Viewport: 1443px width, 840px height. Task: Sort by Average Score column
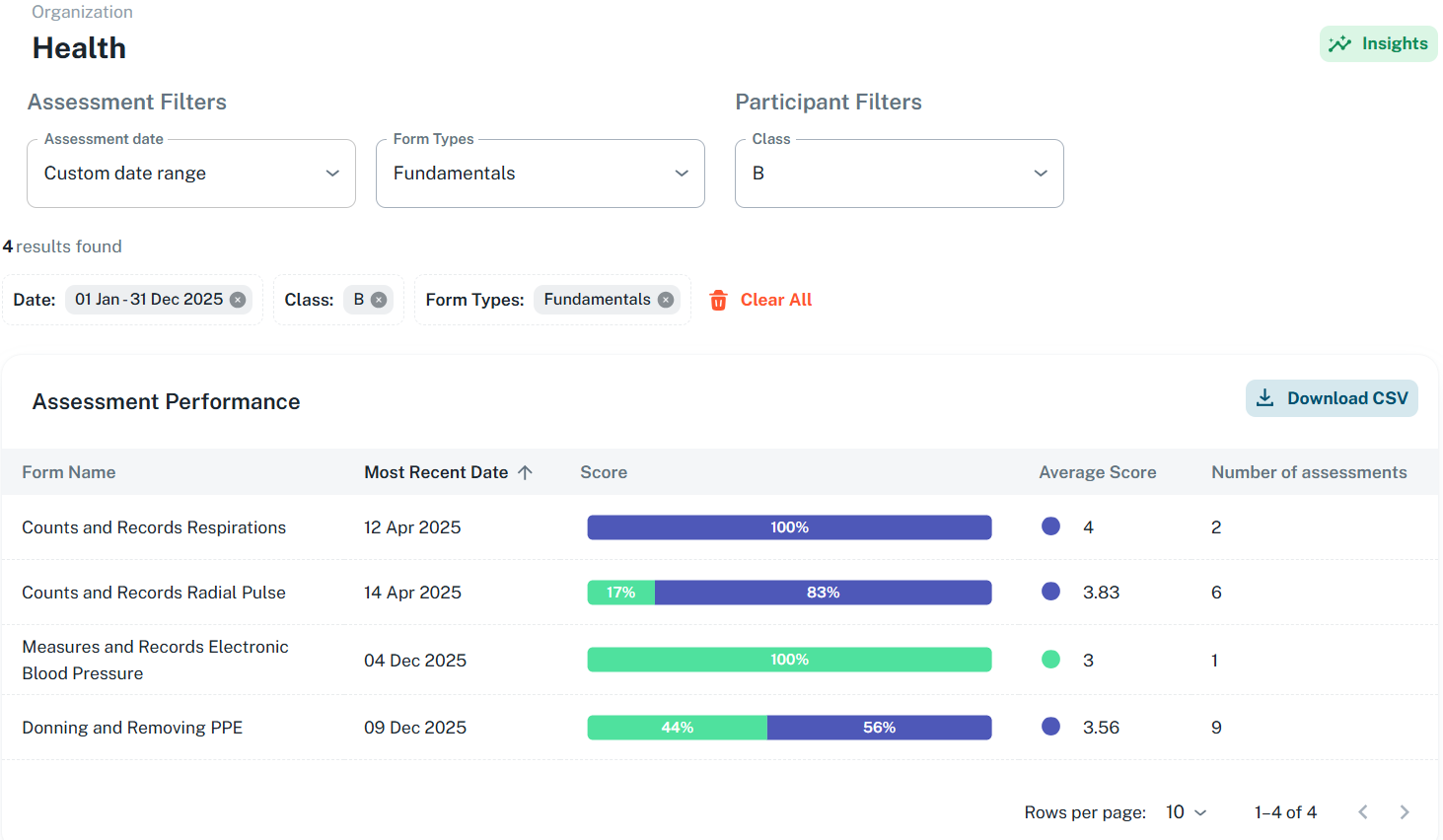[x=1097, y=472]
